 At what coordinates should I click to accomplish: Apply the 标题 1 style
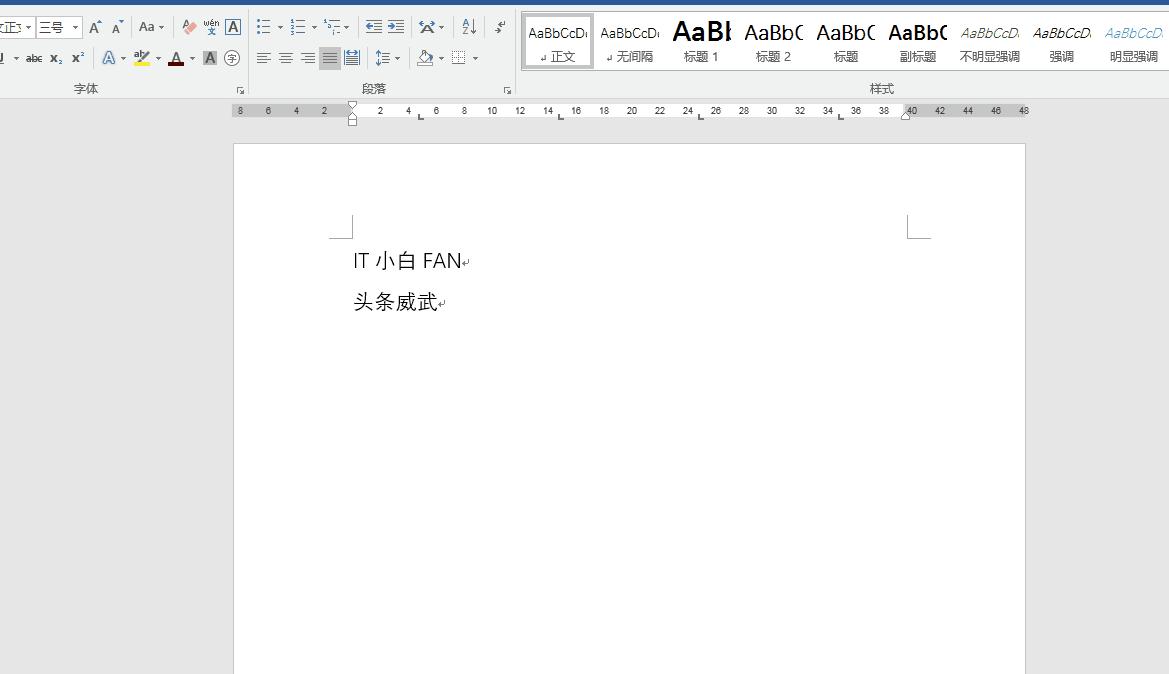pyautogui.click(x=701, y=40)
